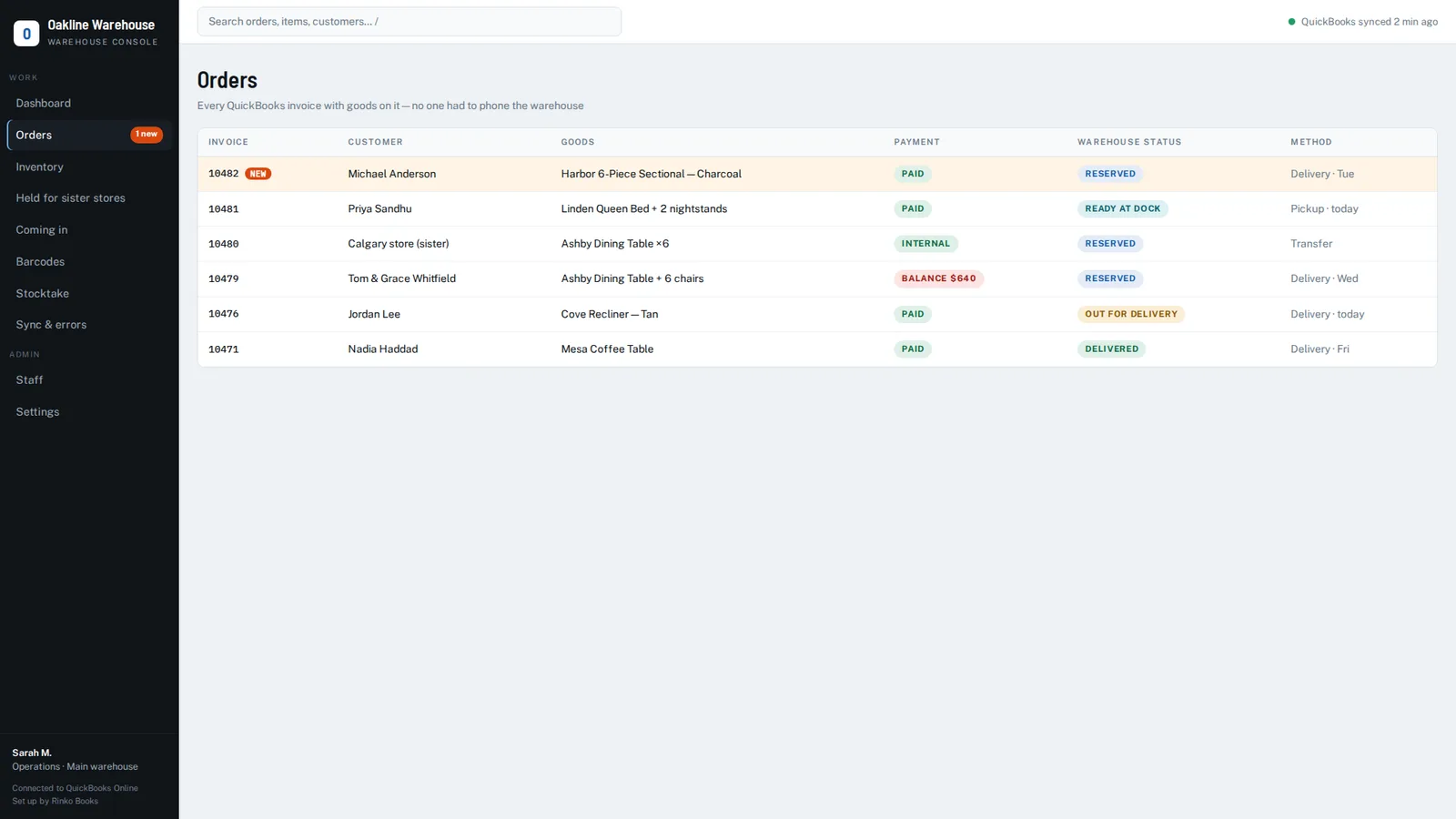Select customer Priya Sandhu
Screen dimensions: 1456x819
(379, 209)
